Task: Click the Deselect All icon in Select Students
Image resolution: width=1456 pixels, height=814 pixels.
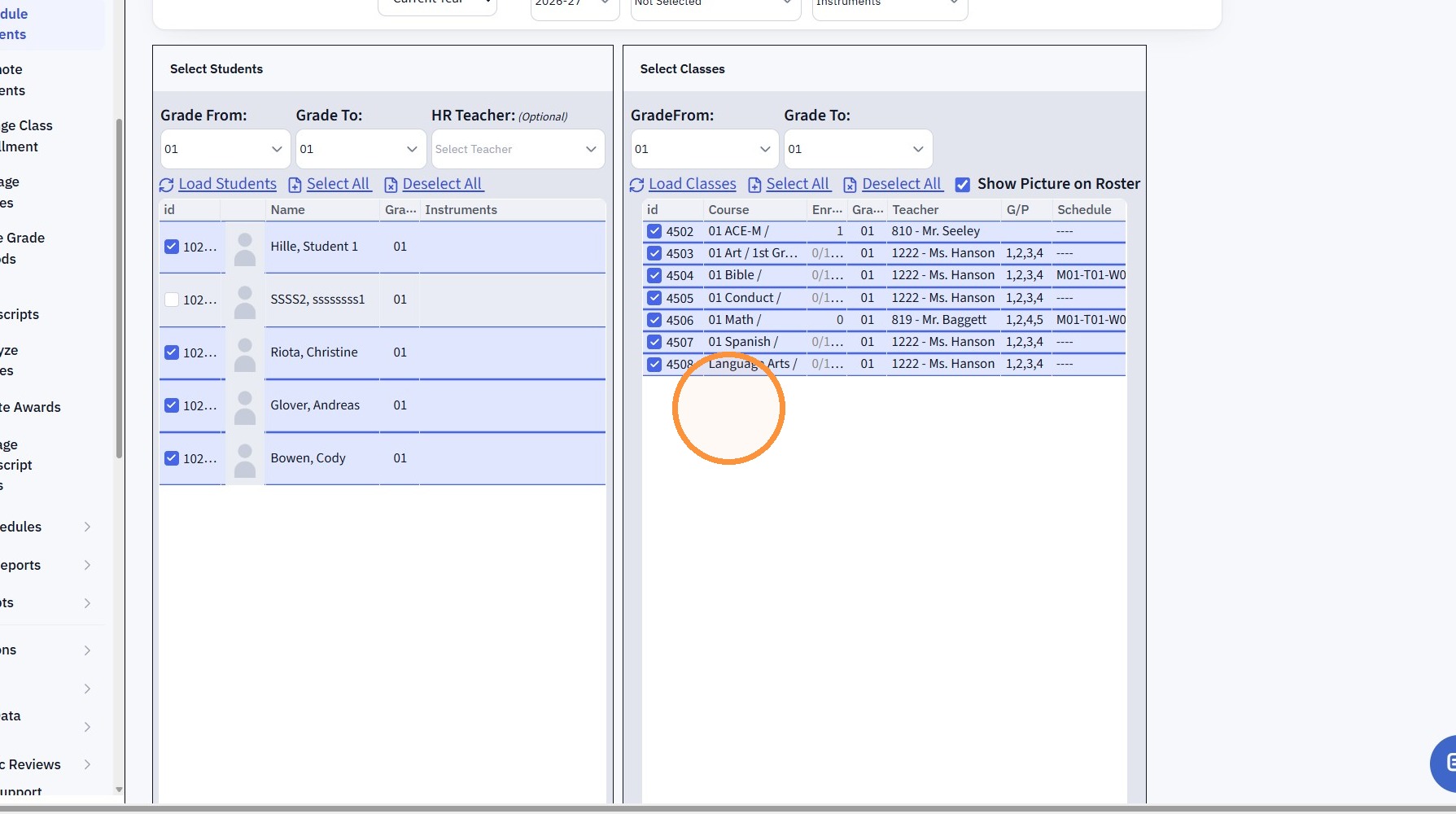Action: click(x=391, y=185)
